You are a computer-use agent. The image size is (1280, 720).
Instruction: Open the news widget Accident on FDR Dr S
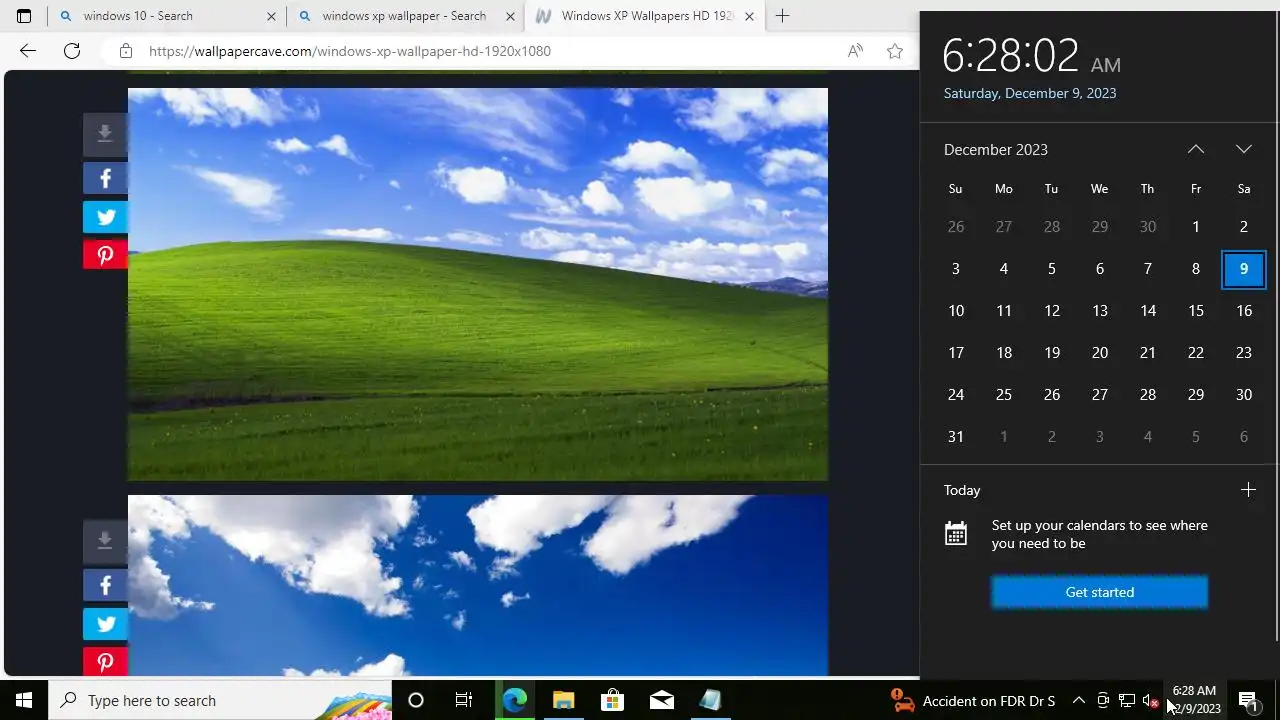point(973,701)
